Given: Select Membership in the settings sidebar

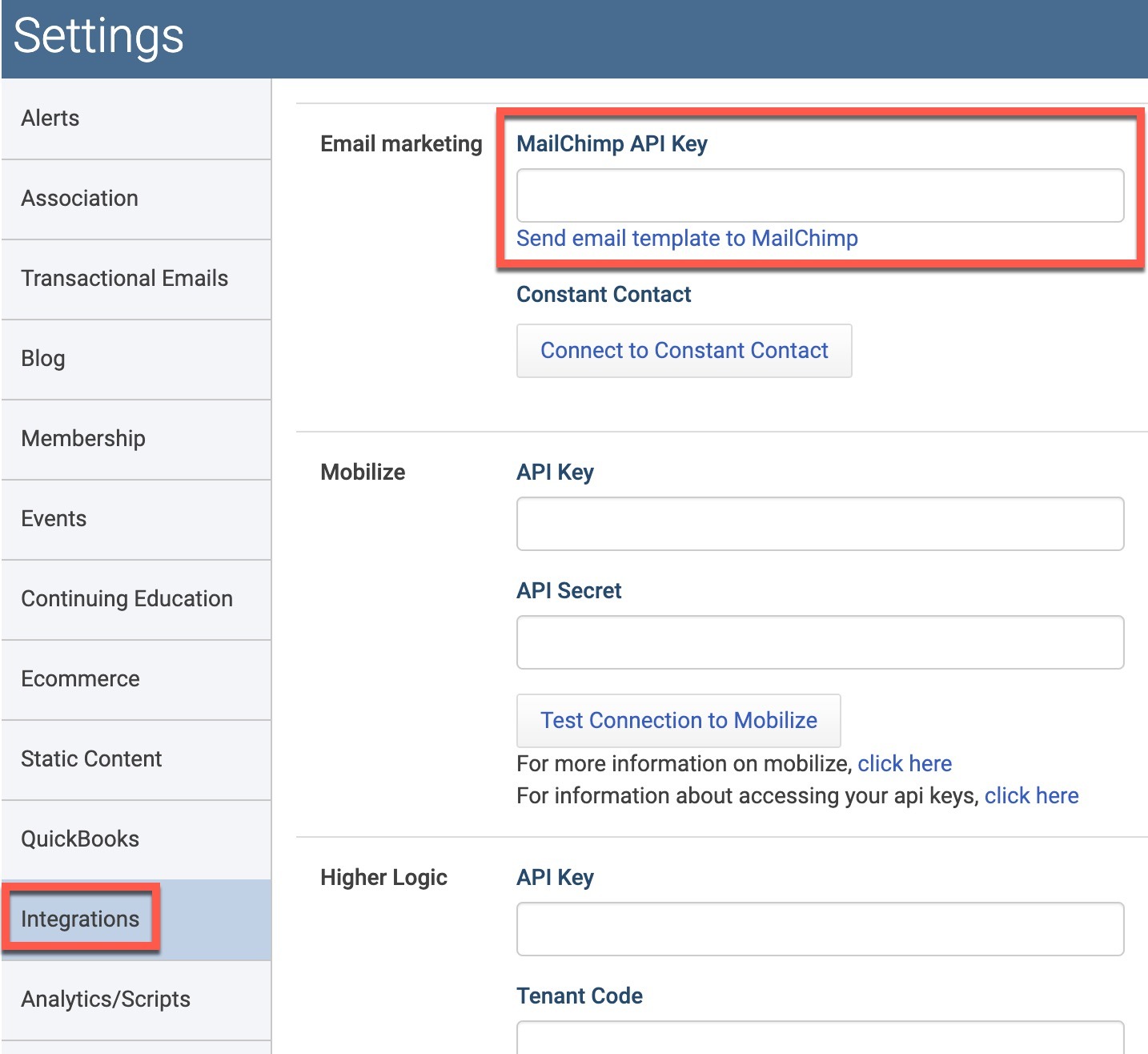Looking at the screenshot, I should [x=136, y=439].
